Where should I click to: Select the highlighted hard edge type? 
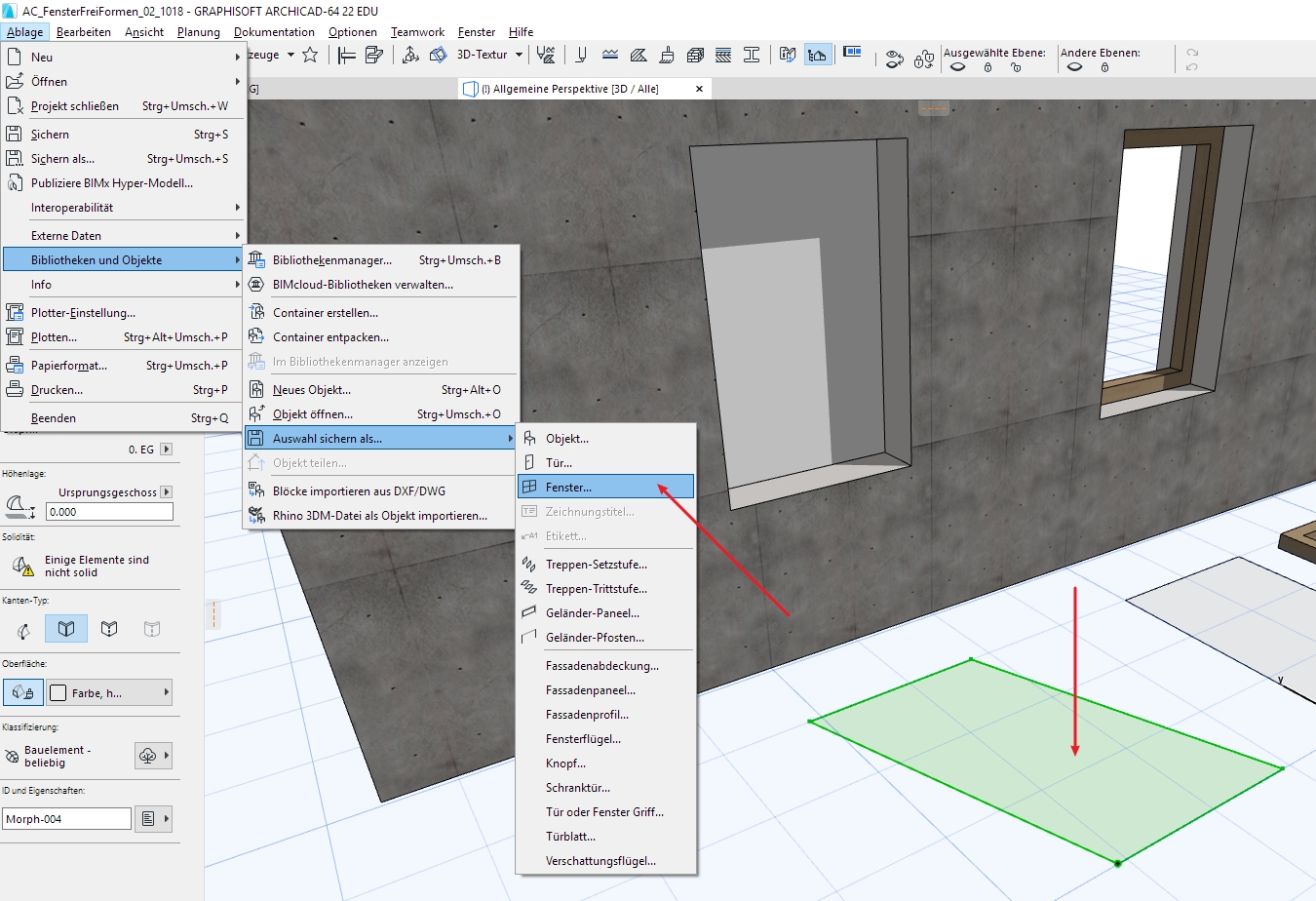click(x=66, y=629)
